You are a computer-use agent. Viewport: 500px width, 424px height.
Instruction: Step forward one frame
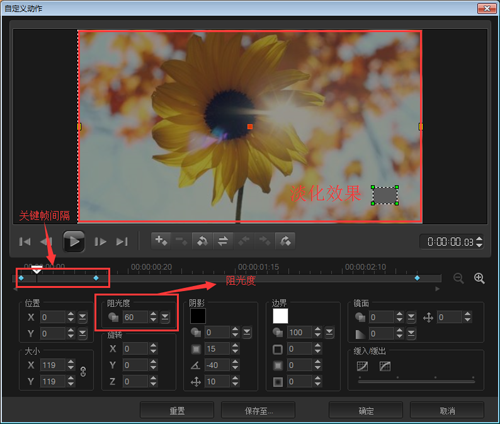click(100, 241)
